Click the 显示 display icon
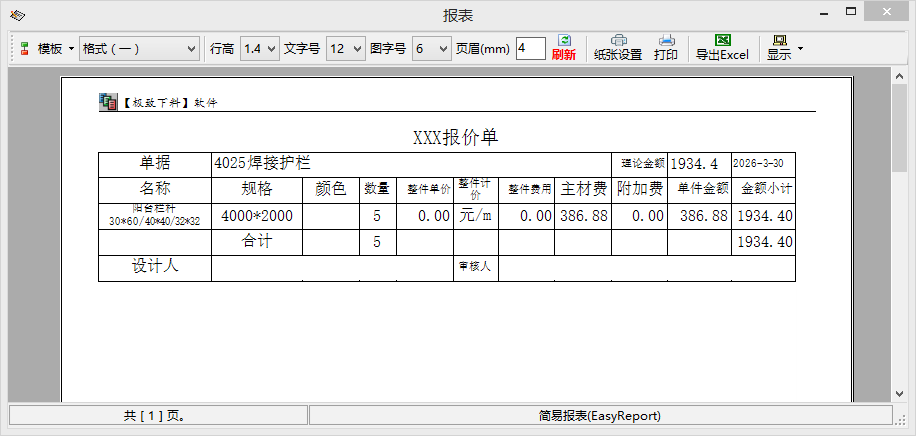 point(778,47)
